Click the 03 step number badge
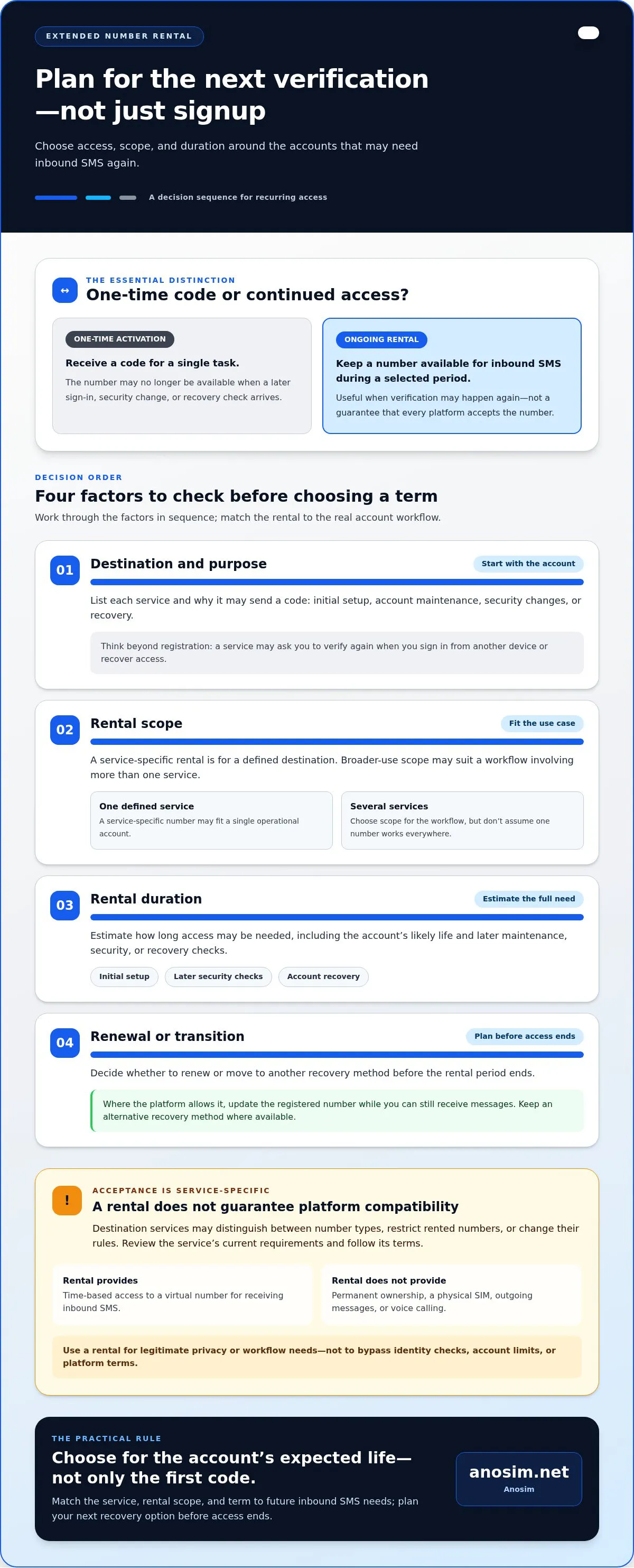 65,905
